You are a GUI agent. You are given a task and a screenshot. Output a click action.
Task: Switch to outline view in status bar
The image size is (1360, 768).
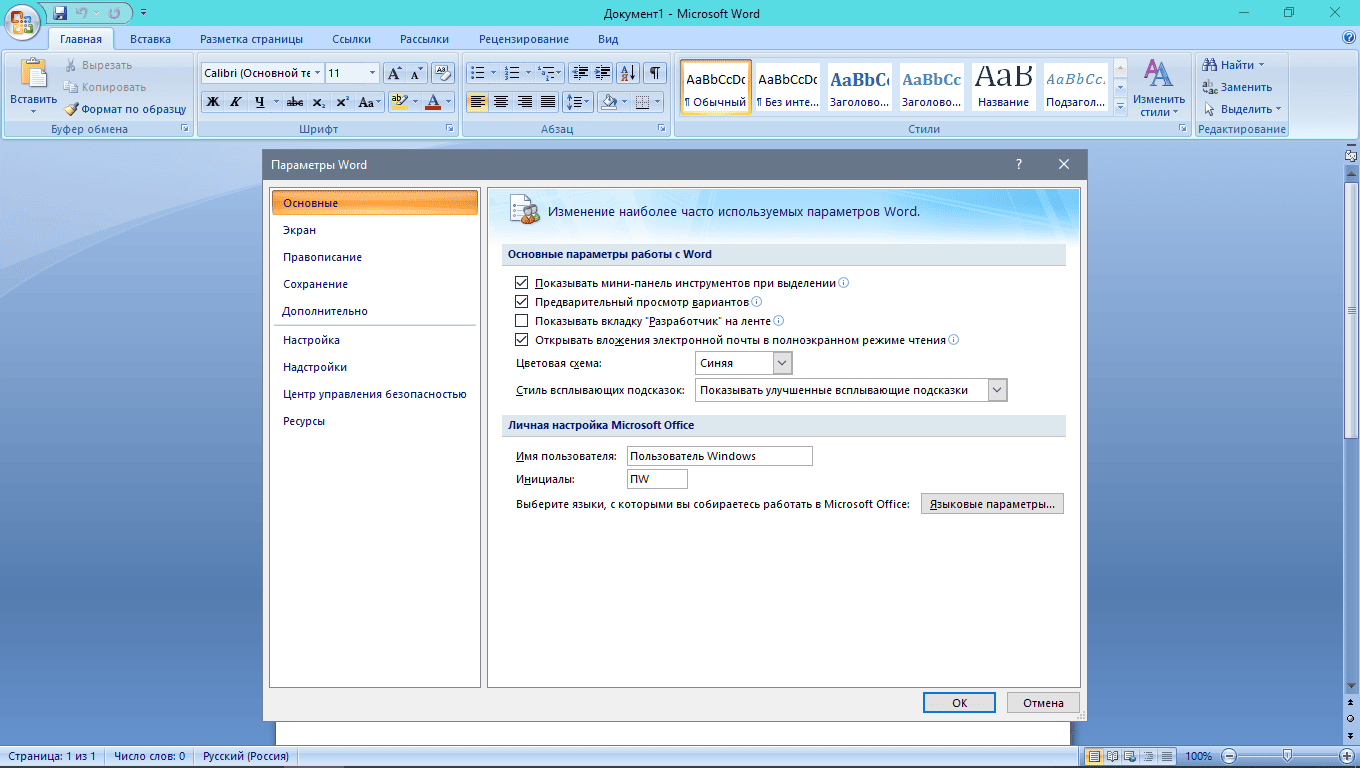coord(1146,757)
